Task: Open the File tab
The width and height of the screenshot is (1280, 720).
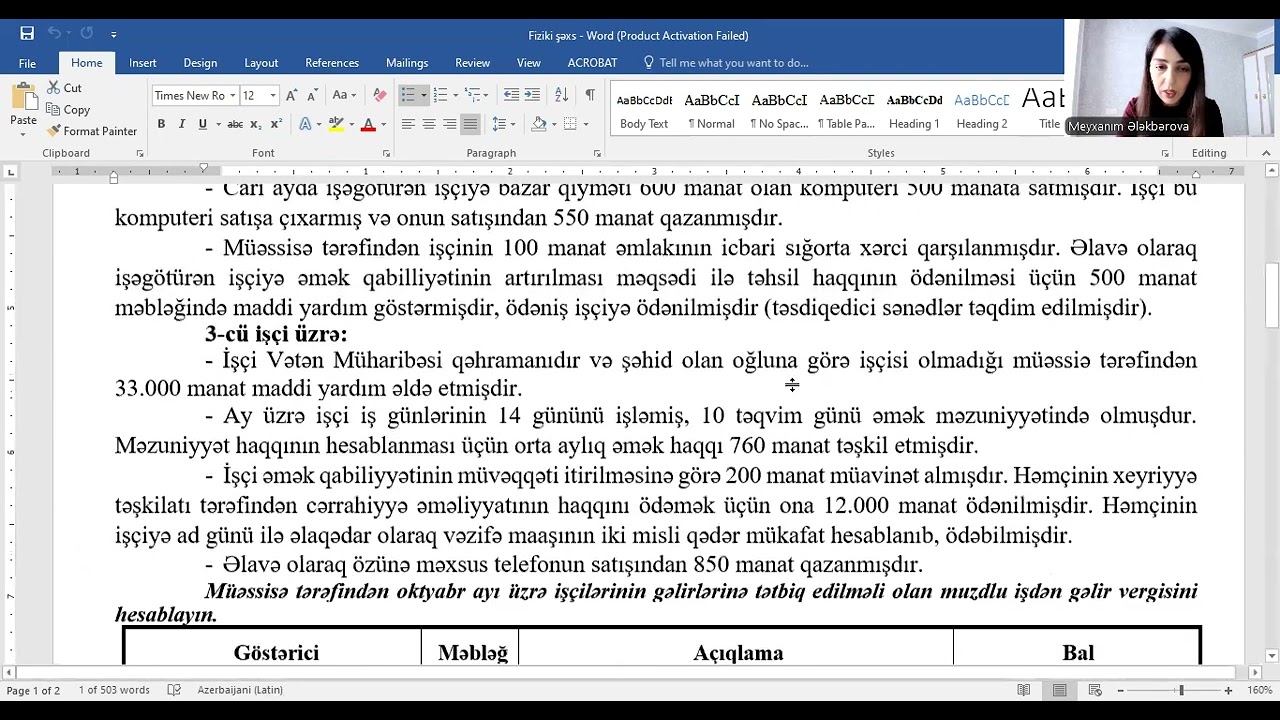Action: click(27, 63)
